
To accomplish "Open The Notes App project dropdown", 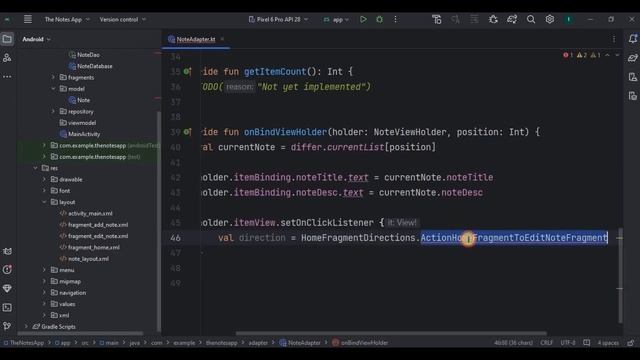I will 67,19.
